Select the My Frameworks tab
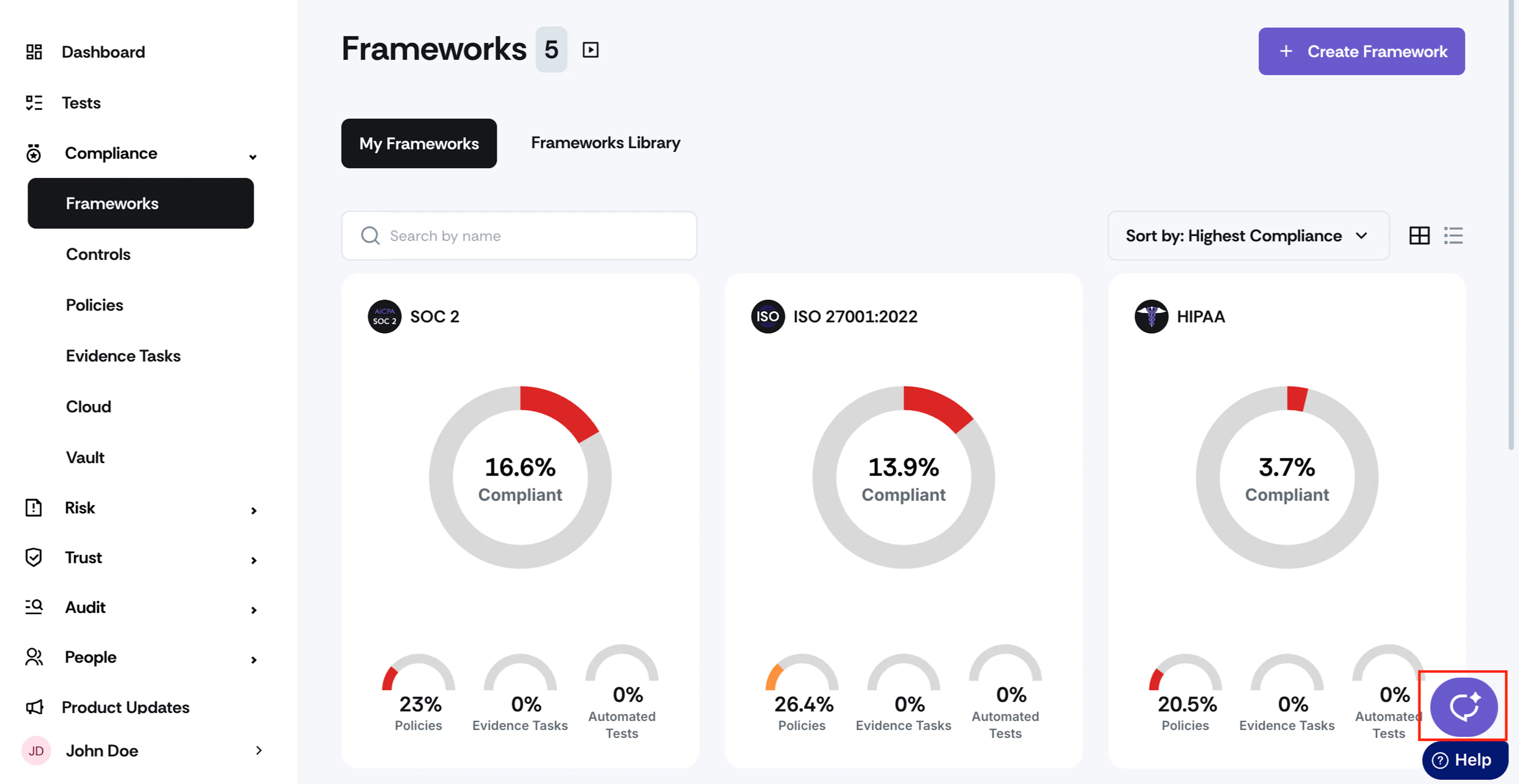 point(419,143)
